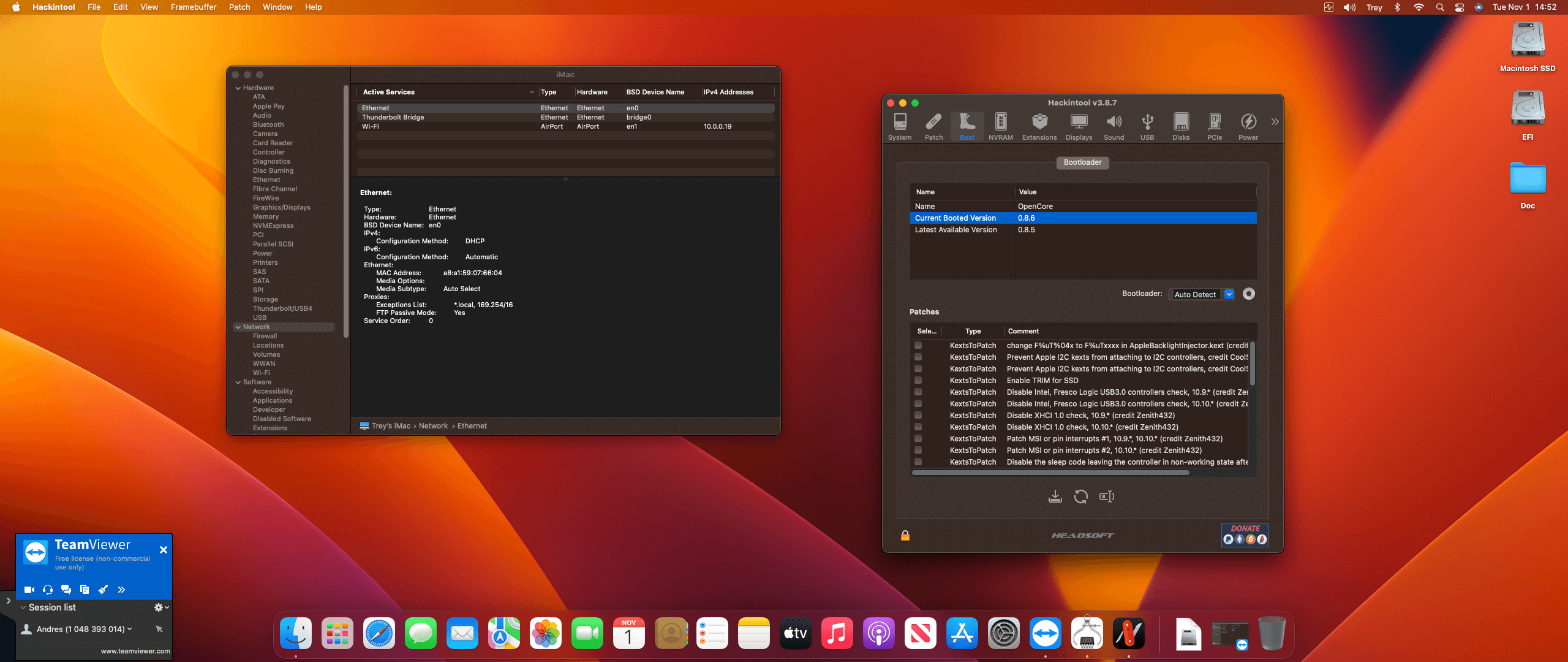Enable Disable XHCI 1.0 check 10.10* patch
The height and width of the screenshot is (662, 1568).
point(918,427)
